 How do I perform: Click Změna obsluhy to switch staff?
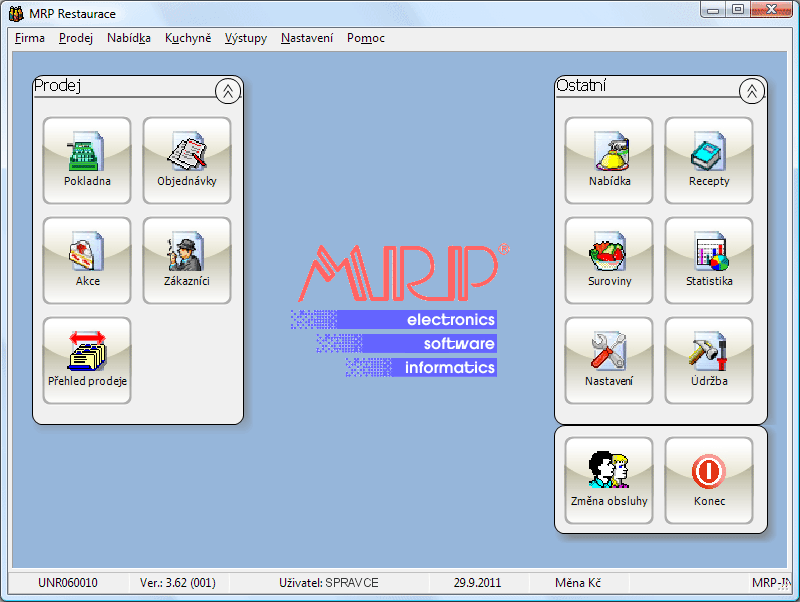point(609,481)
